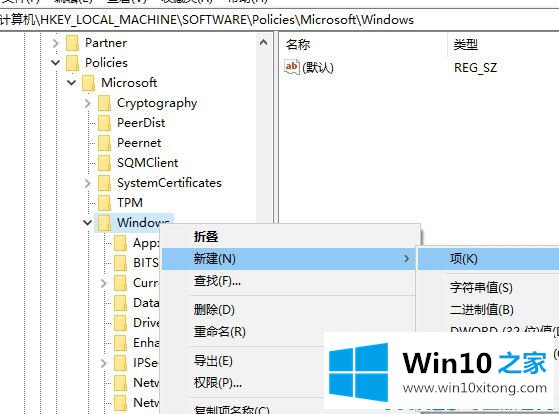This screenshot has width=559, height=414.
Task: Collapse the Policies key
Action: click(x=56, y=63)
